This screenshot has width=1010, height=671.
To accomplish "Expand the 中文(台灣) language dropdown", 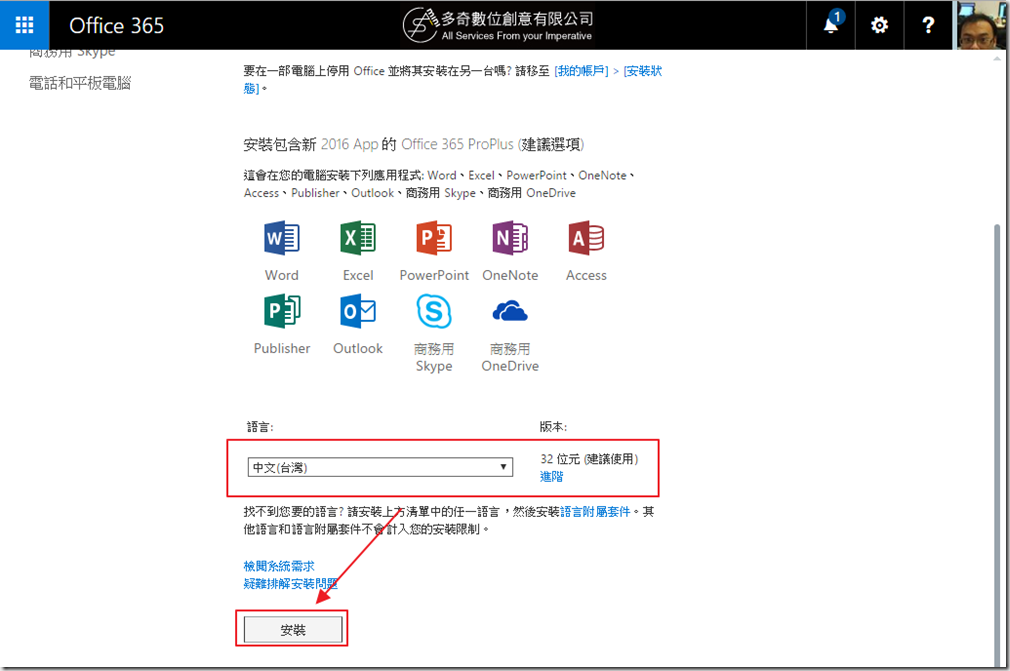I will coord(380,467).
